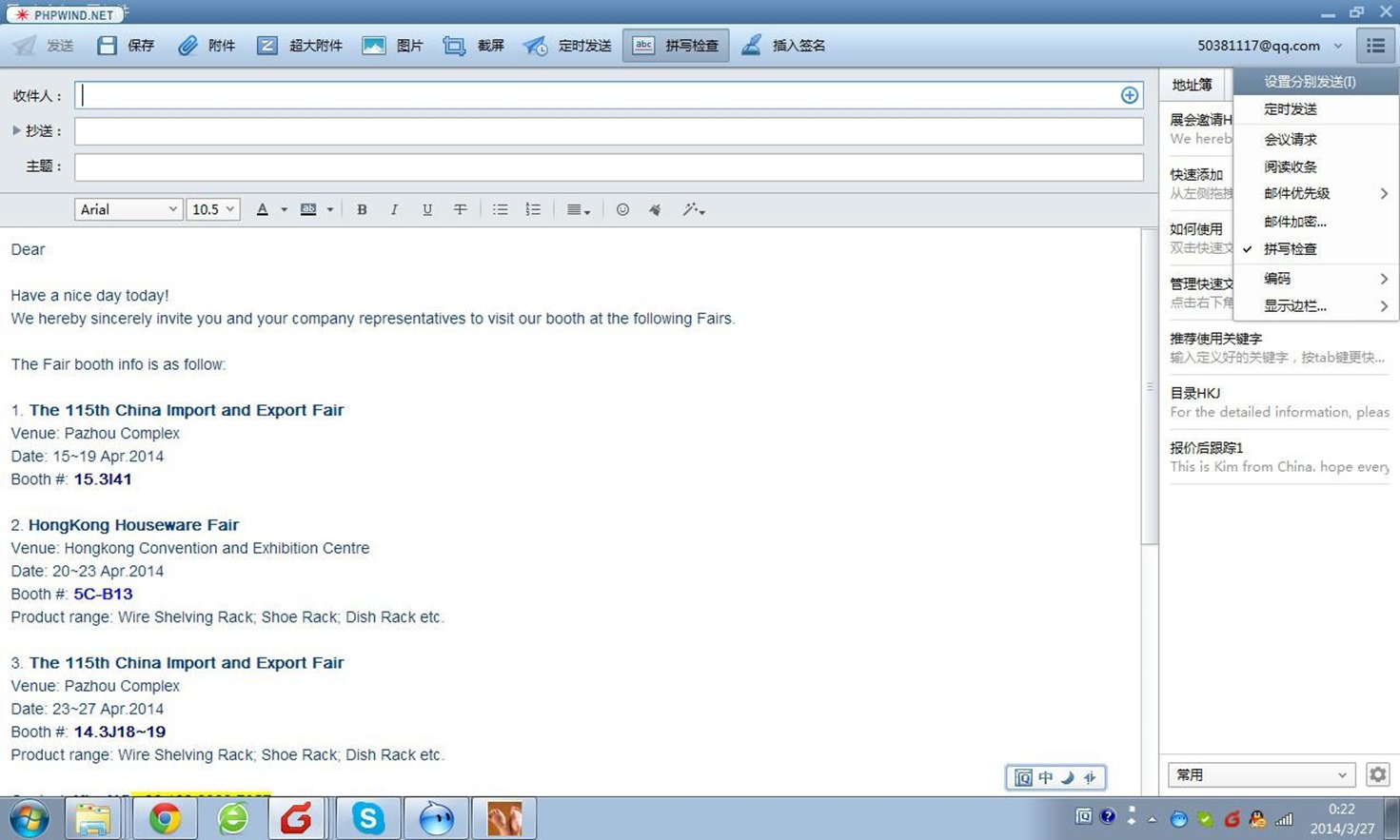Screen dimensions: 1400x840
Task: Click the insert signature pen icon
Action: (x=751, y=46)
